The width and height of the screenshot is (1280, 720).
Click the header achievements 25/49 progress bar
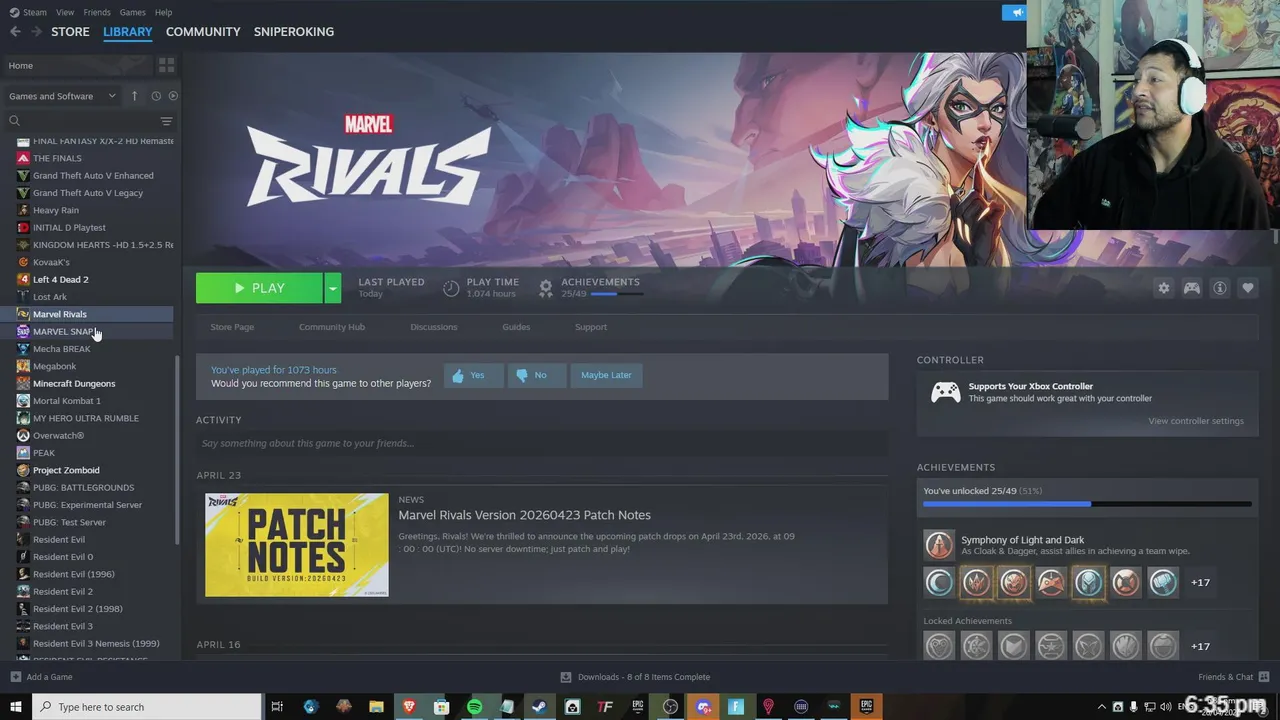[617, 294]
